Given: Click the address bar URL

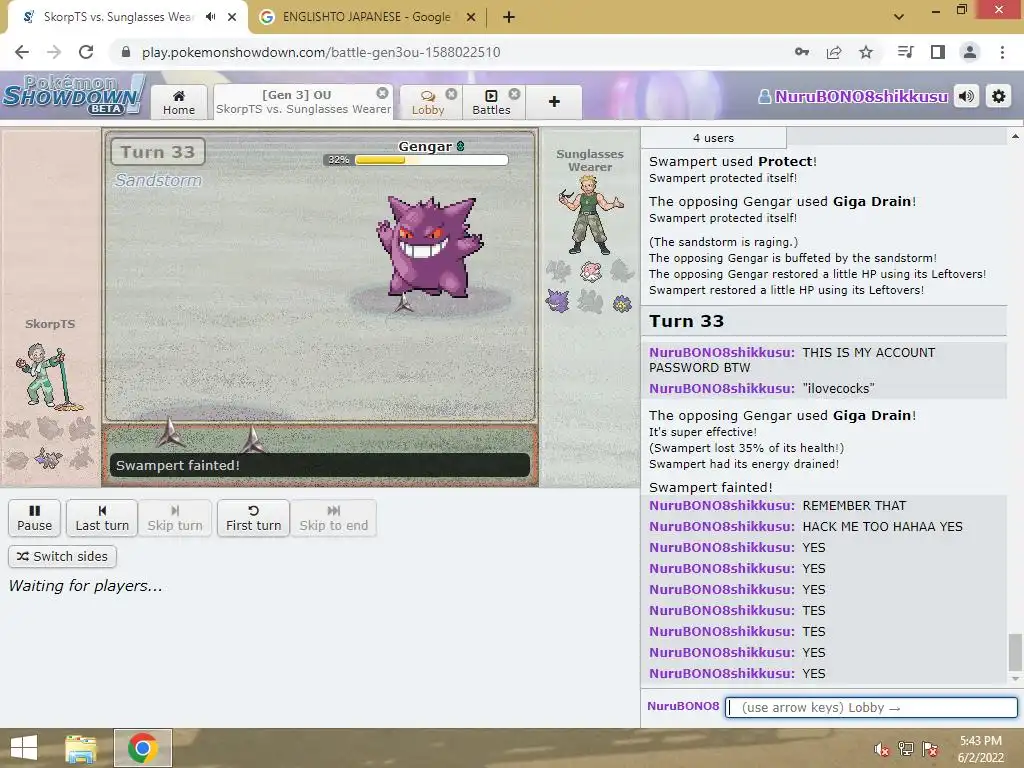Looking at the screenshot, I should tap(321, 52).
